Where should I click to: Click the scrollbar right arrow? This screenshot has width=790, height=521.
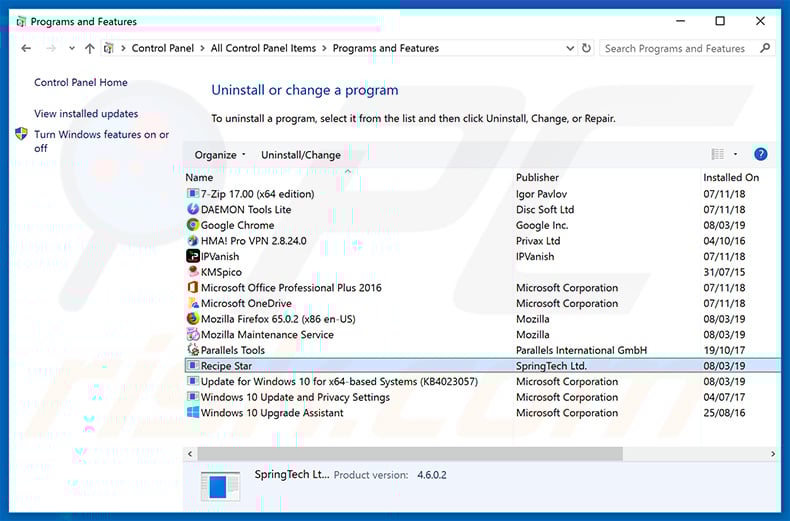773,453
